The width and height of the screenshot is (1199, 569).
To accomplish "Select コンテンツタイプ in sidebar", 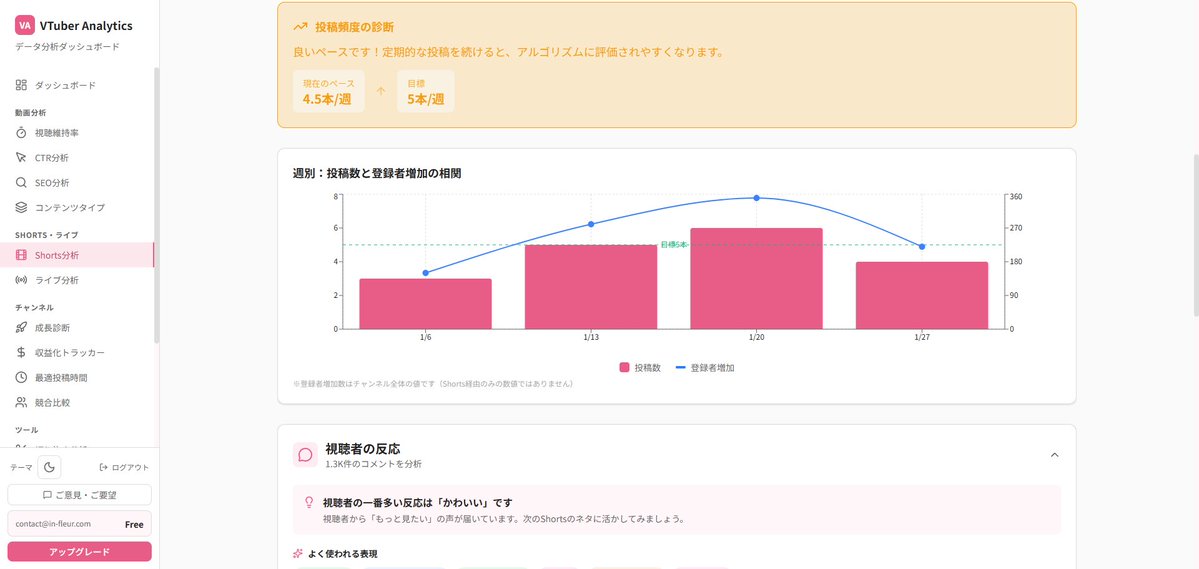I will click(76, 207).
